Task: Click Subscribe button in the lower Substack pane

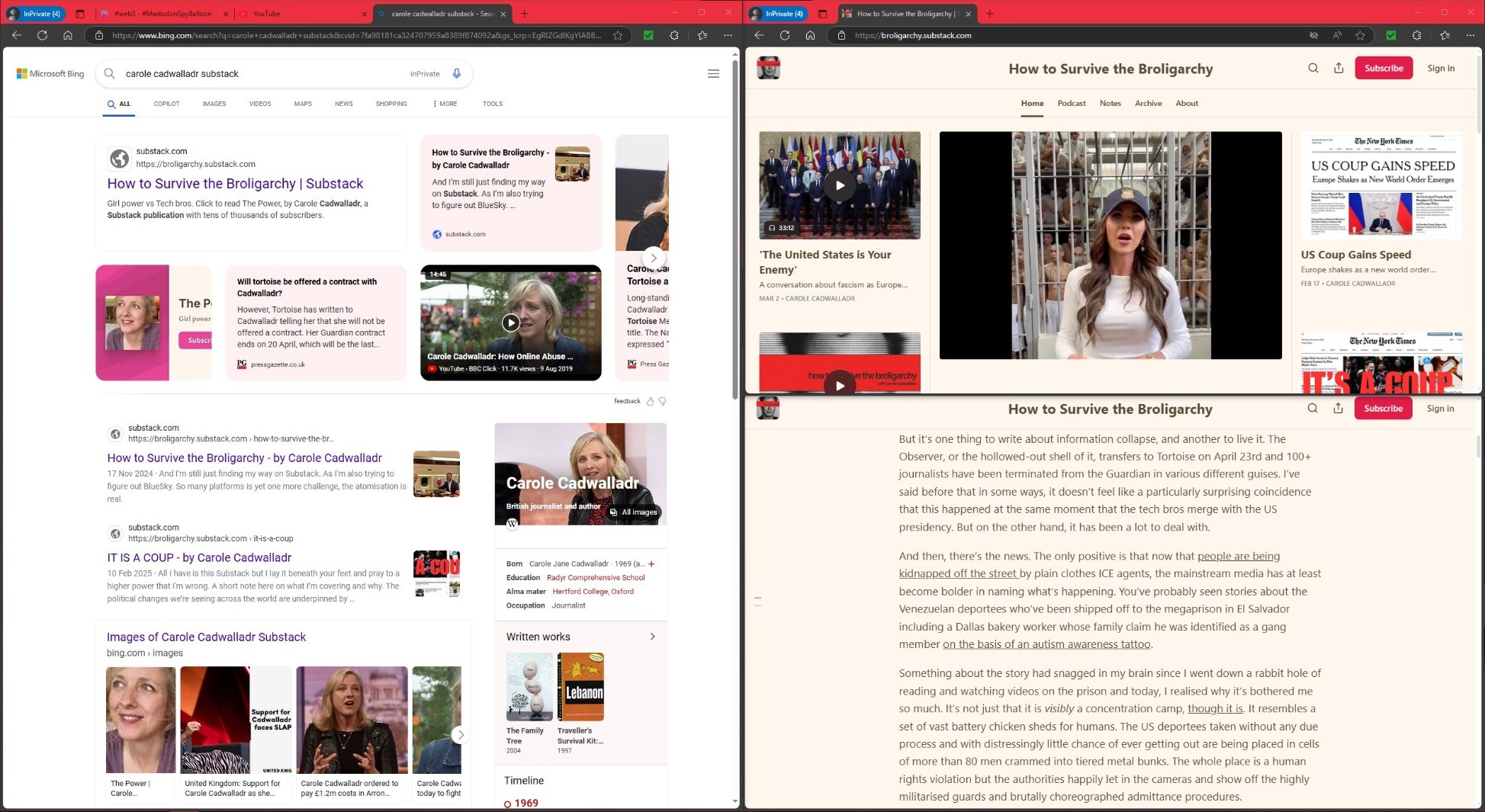Action: tap(1383, 409)
